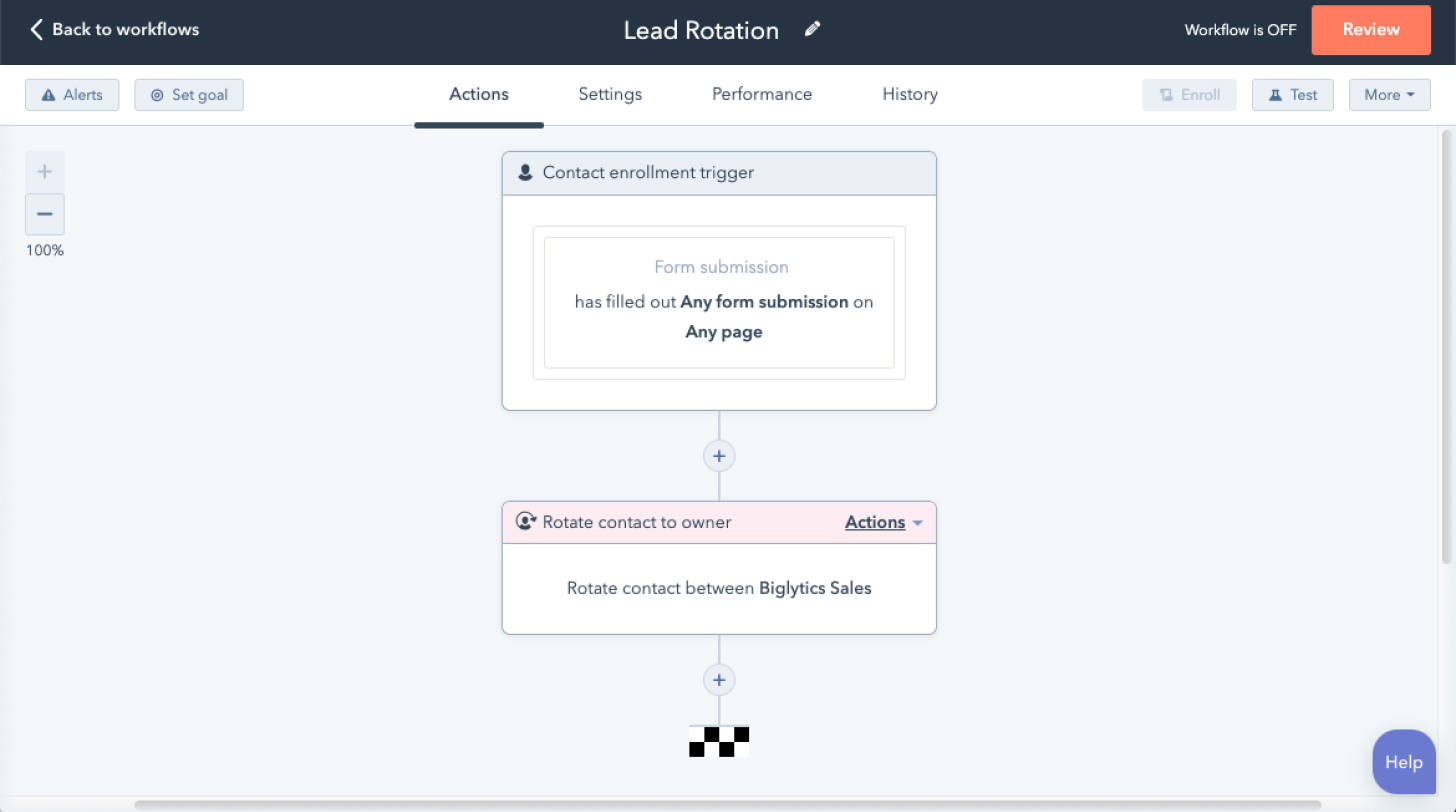
Task: Click the flask icon on the Test button
Action: tap(1273, 94)
